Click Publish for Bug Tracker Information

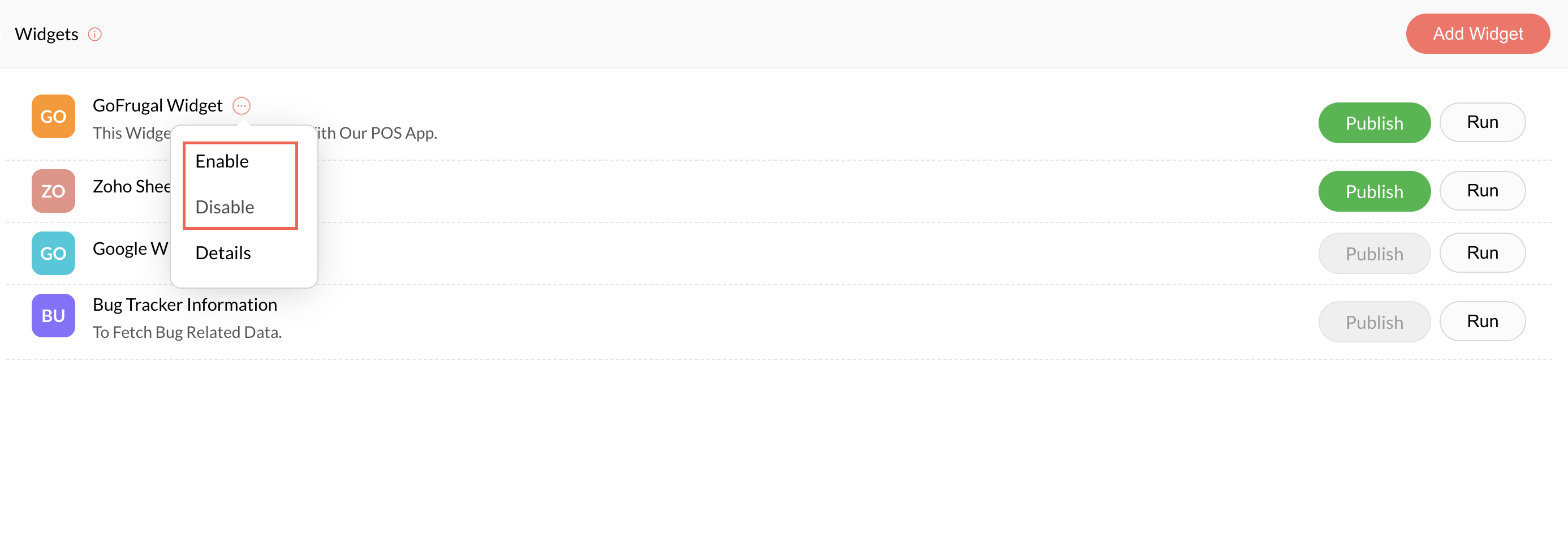click(x=1374, y=321)
